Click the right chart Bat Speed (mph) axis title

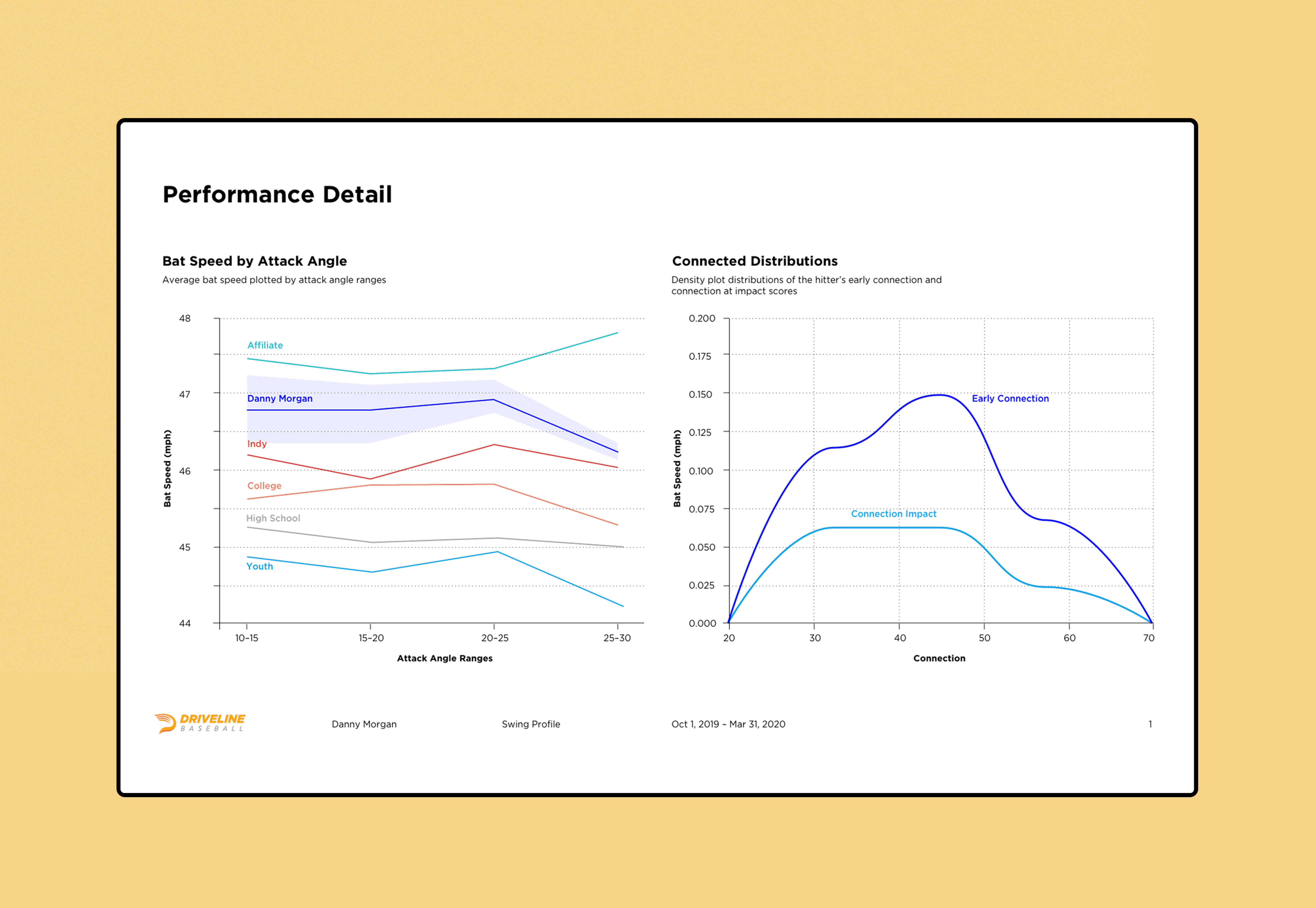pyautogui.click(x=677, y=468)
